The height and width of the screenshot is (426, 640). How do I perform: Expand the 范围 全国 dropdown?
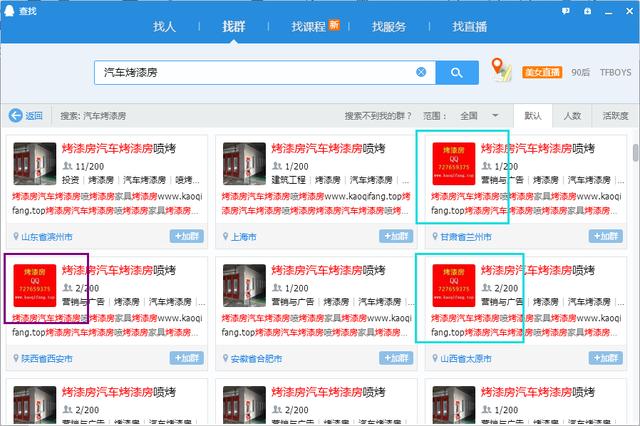[479, 116]
